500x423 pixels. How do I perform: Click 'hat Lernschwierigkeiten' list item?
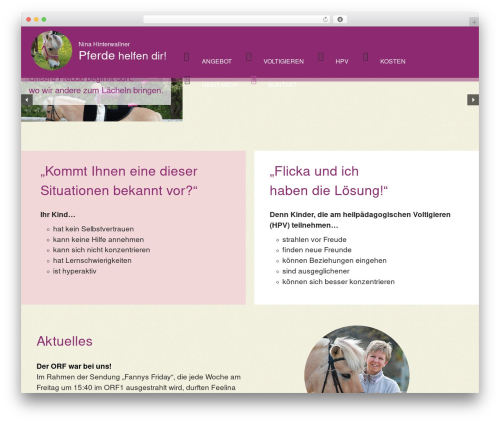[x=92, y=261]
